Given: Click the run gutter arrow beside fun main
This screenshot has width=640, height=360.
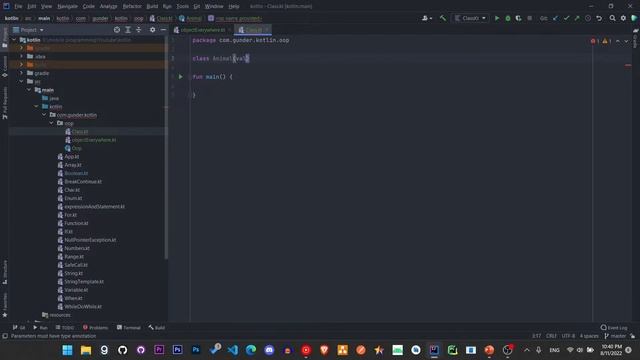Looking at the screenshot, I should tap(180, 76).
